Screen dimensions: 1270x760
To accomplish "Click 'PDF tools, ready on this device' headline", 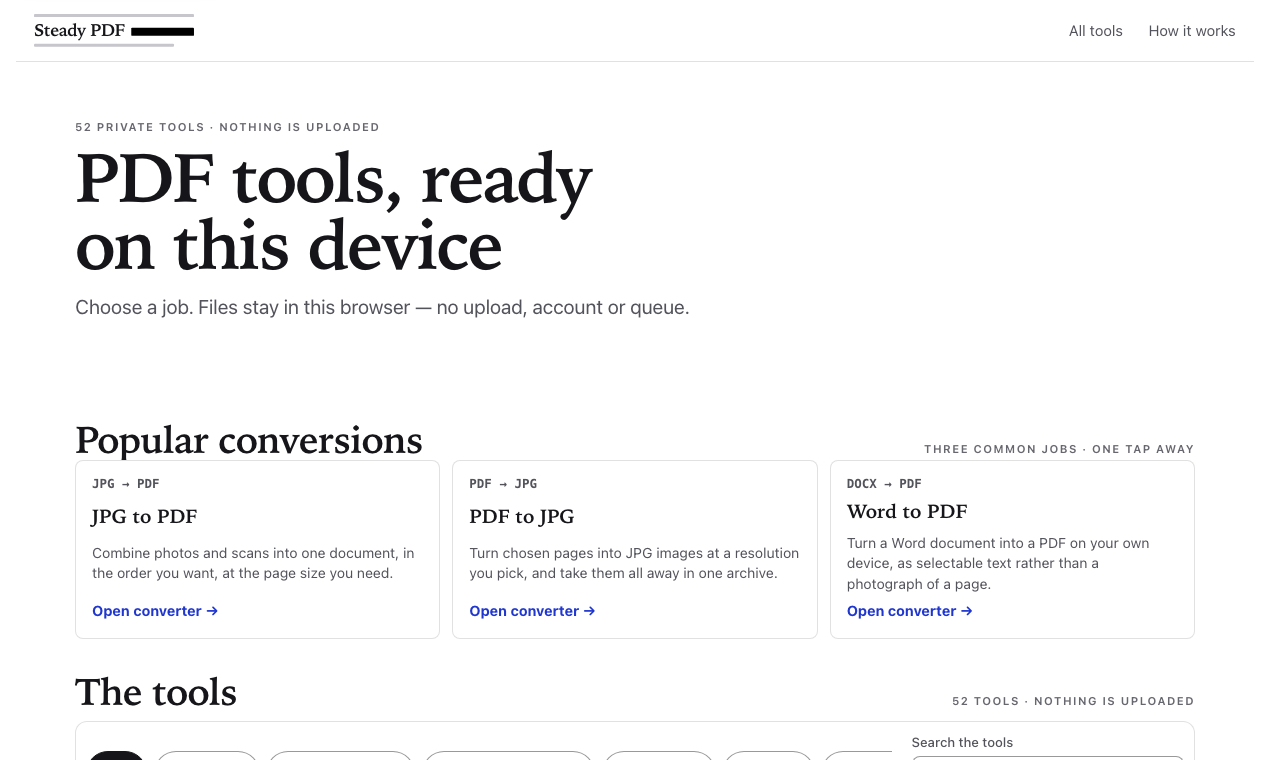I will pos(334,212).
